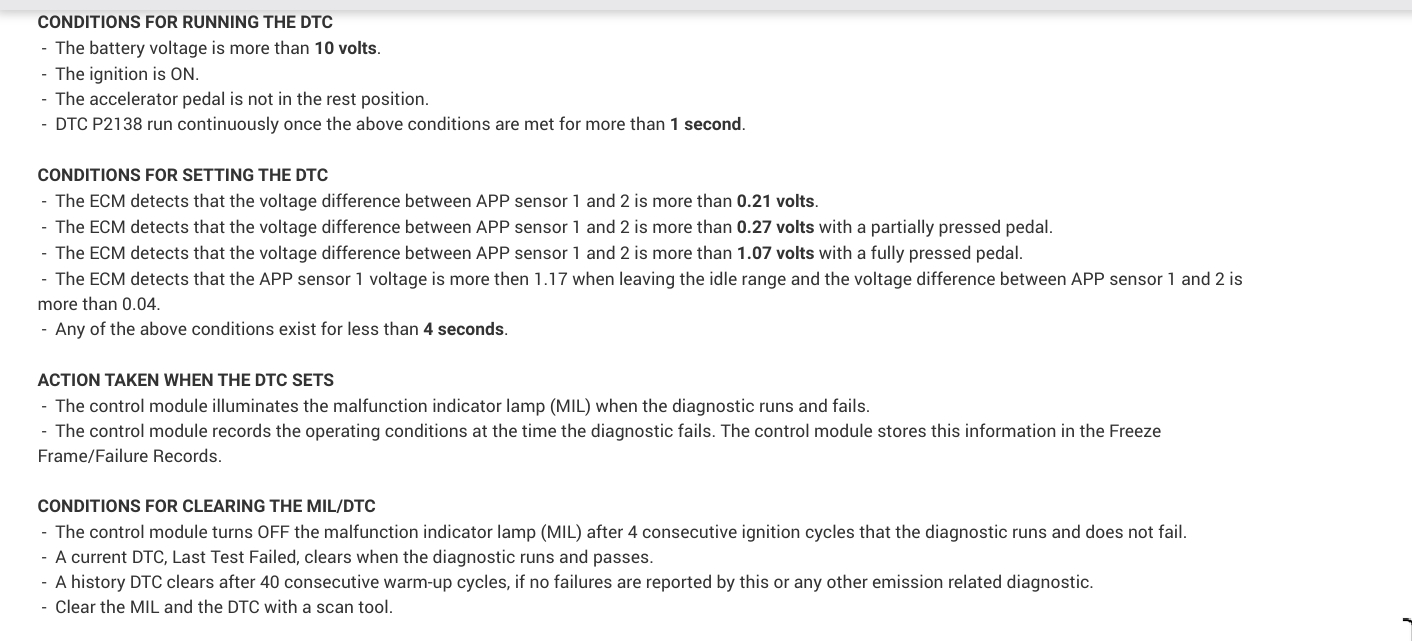Click the "CONDITIONS FOR RUNNING THE DTC" heading
Image resolution: width=1412 pixels, height=641 pixels.
[185, 22]
